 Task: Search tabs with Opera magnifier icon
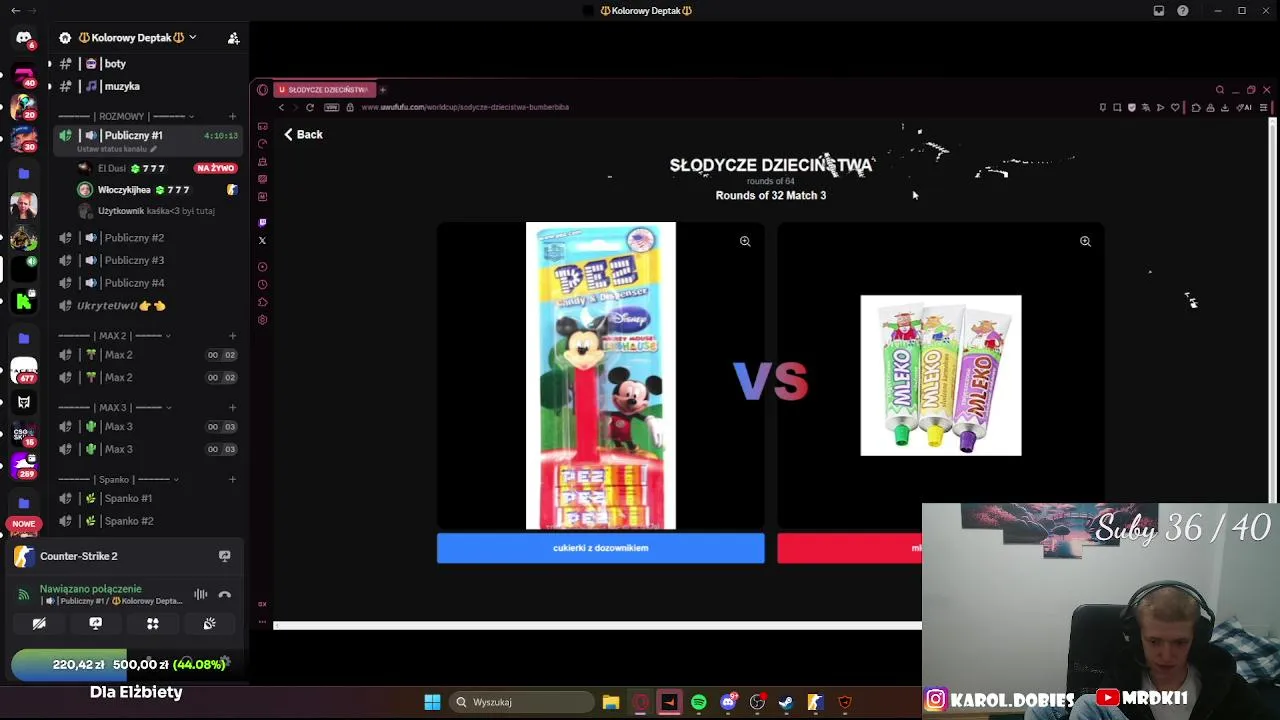tap(1220, 90)
